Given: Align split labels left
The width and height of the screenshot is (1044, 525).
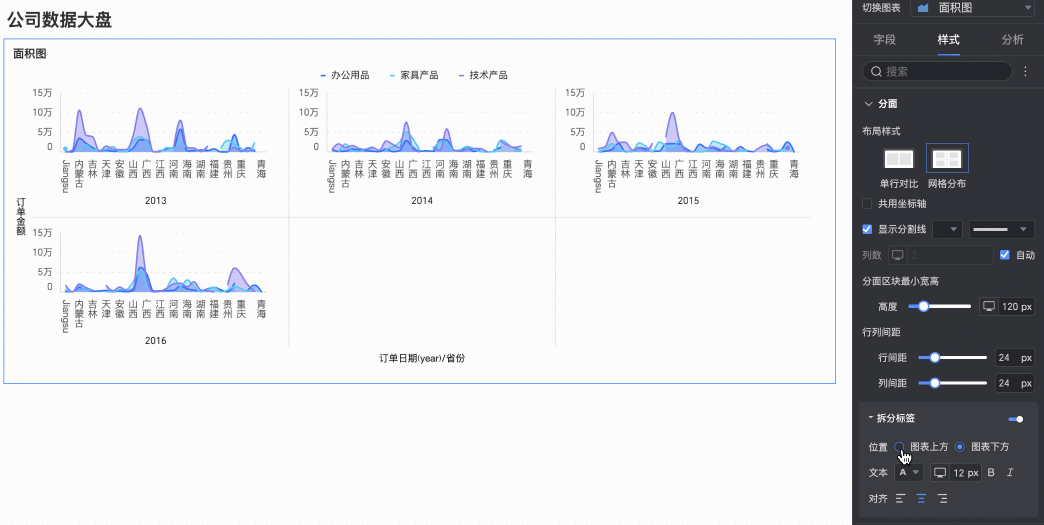Looking at the screenshot, I should tap(900, 498).
